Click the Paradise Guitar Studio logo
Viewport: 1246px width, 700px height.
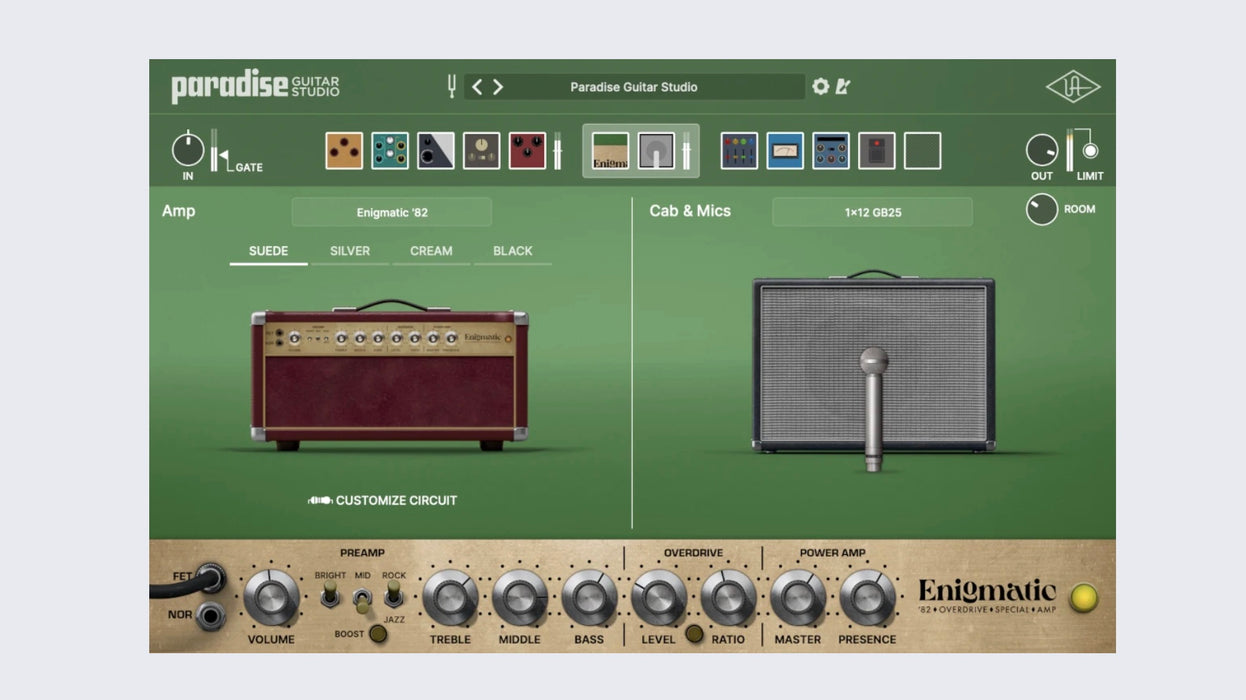click(255, 87)
